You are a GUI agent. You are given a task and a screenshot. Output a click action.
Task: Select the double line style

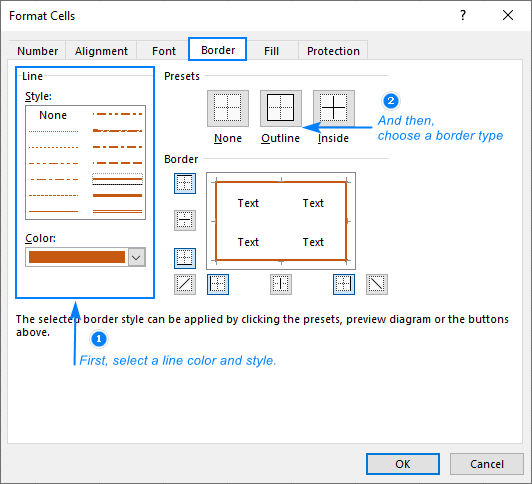point(117,211)
